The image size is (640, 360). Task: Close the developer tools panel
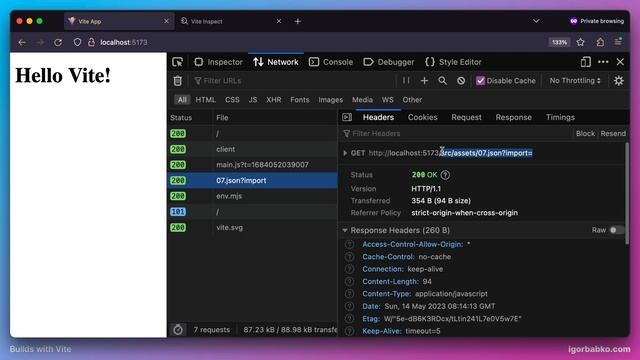[620, 62]
